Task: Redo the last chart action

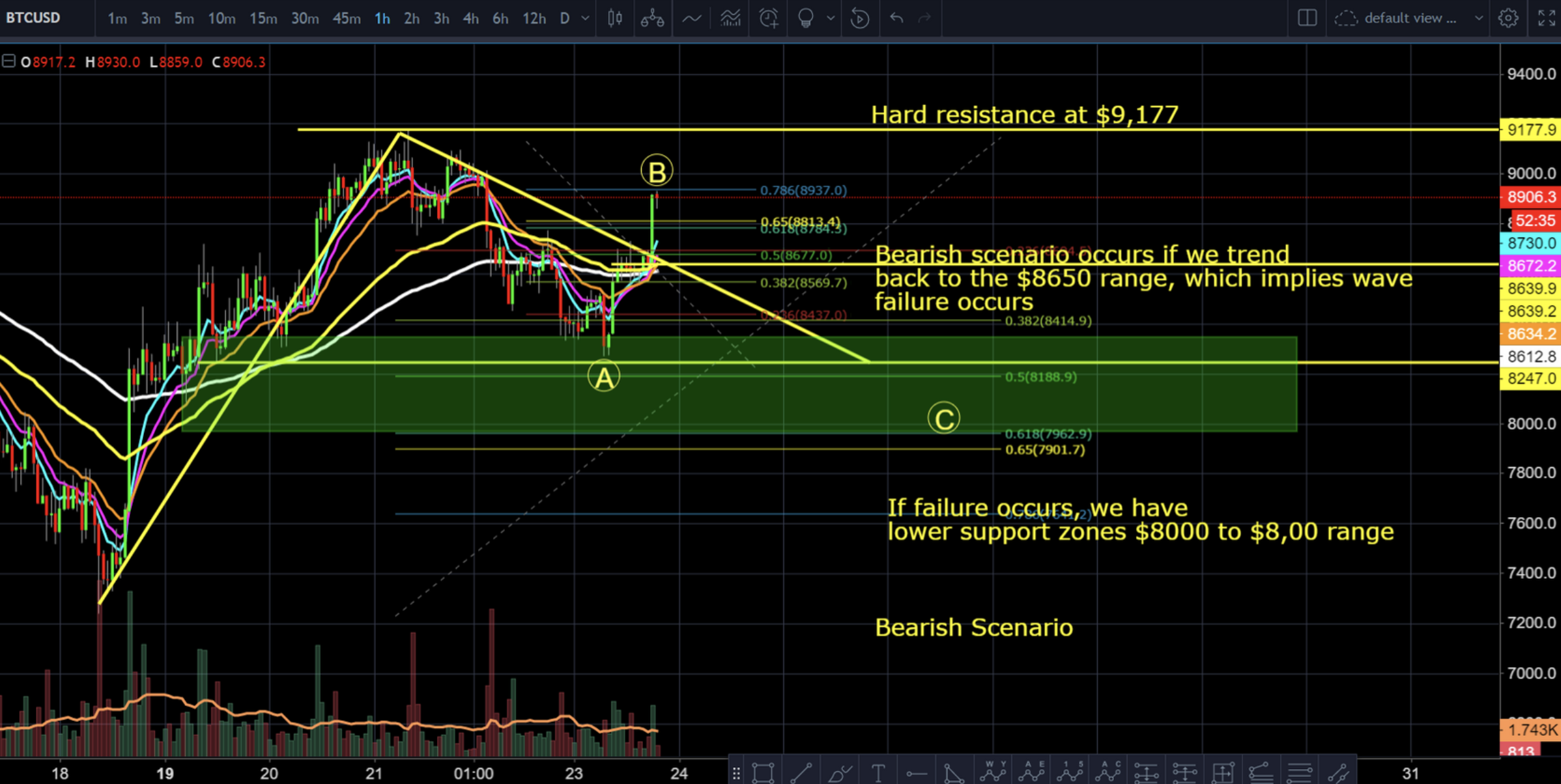Action: 924,18
